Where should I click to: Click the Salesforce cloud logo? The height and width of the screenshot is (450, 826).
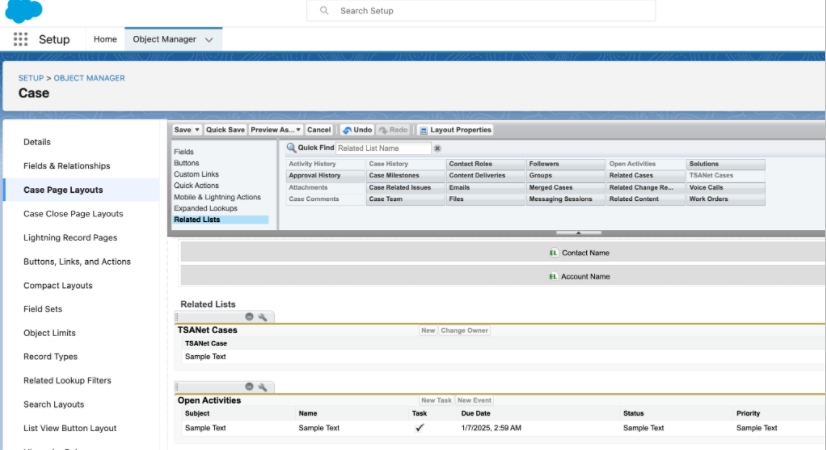(24, 11)
